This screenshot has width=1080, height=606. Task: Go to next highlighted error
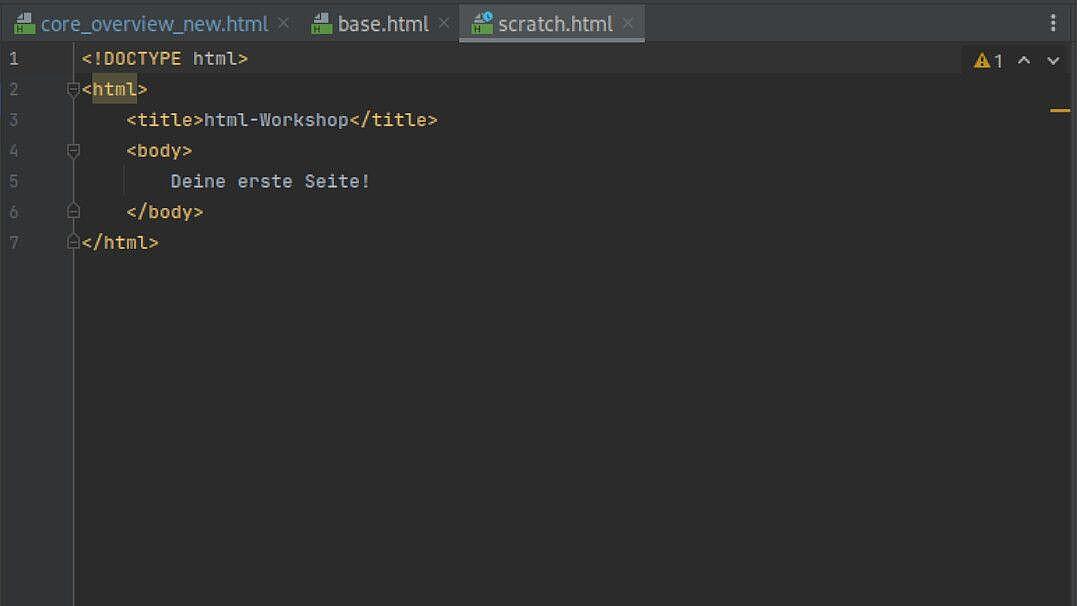1053,61
